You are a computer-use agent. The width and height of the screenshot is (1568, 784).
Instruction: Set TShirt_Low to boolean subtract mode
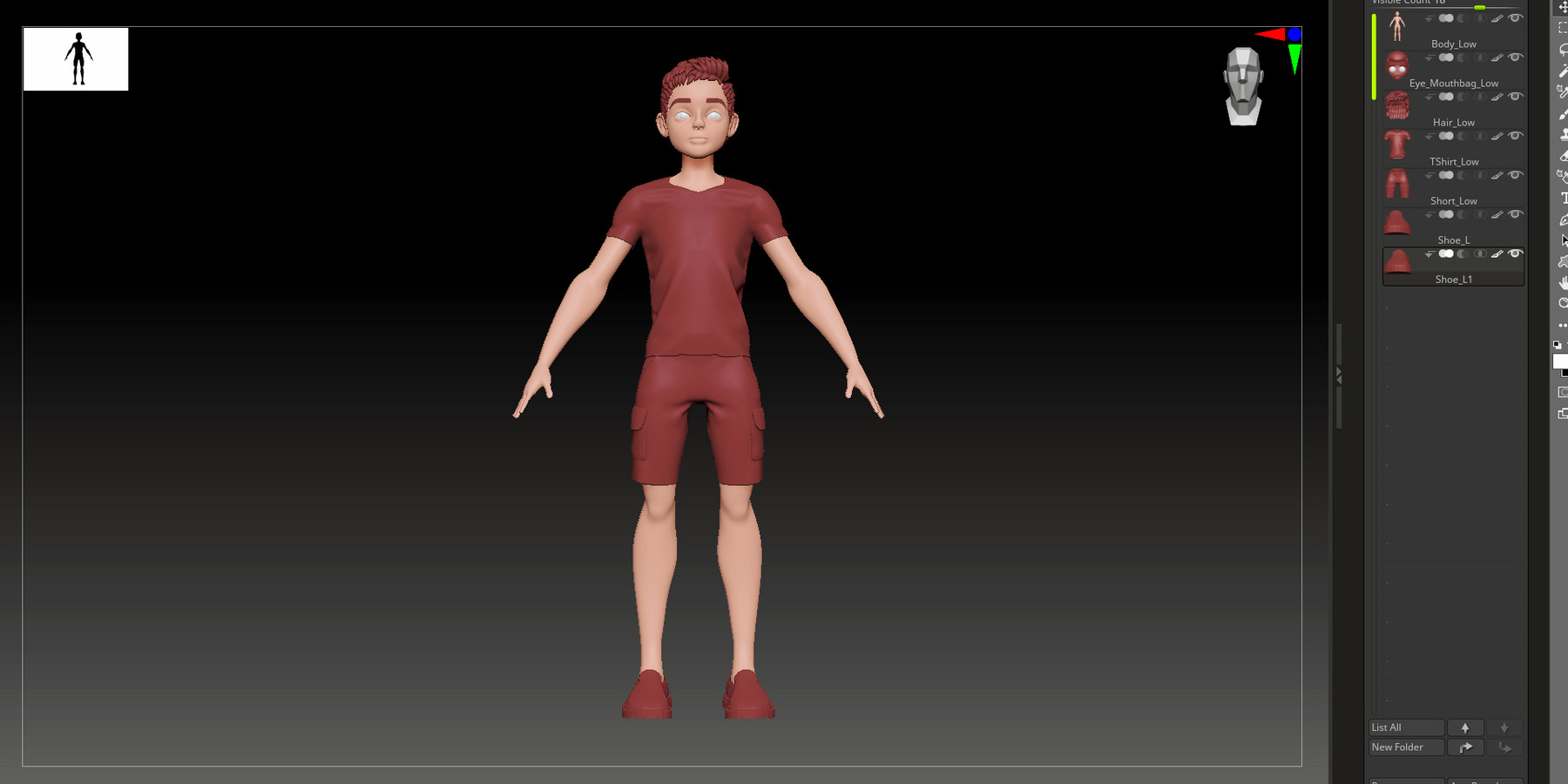coord(1463,136)
